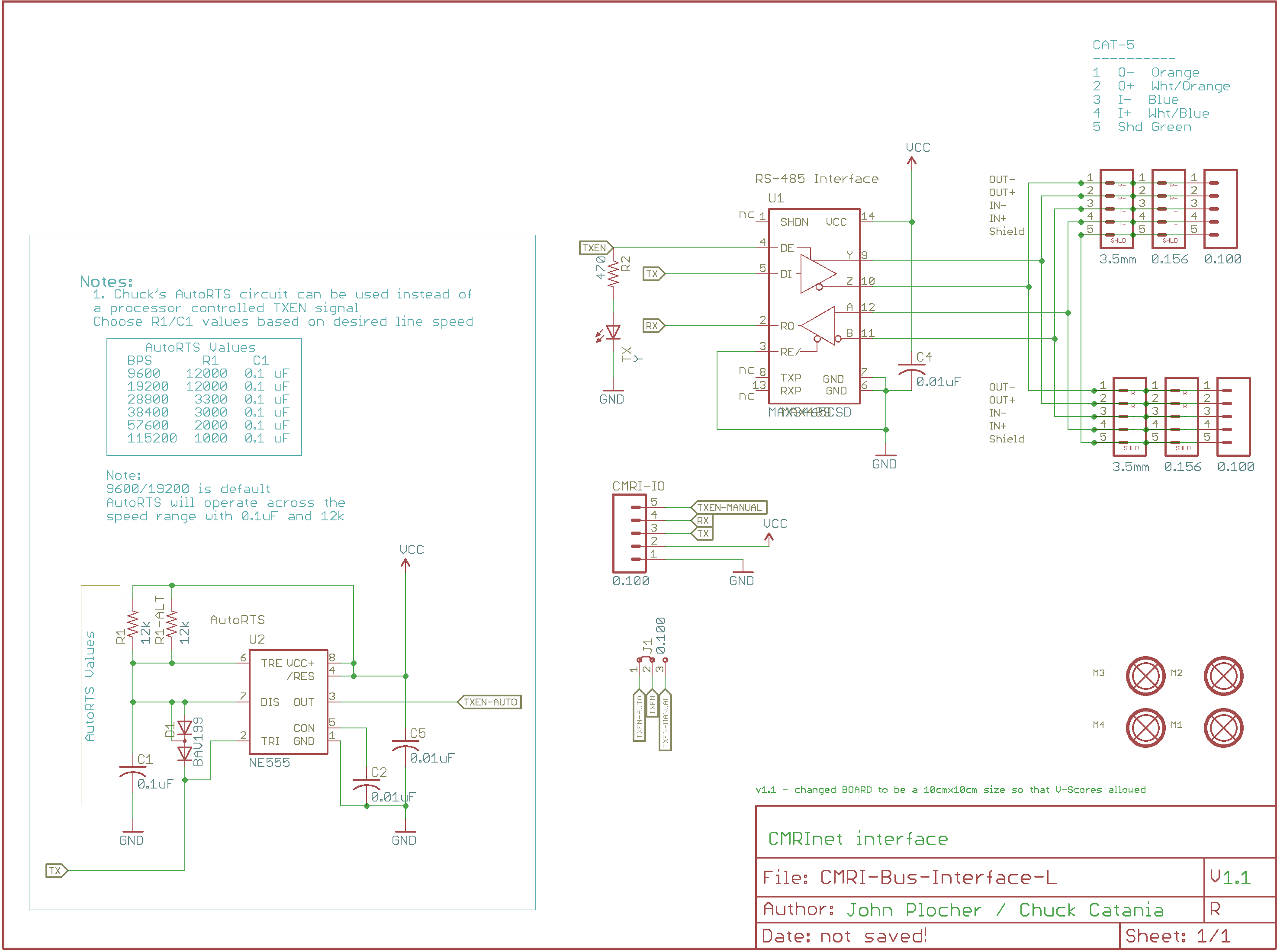Screen dimensions: 1277x952
Task: Click "9600/19200 is default" note
Action: [188, 489]
